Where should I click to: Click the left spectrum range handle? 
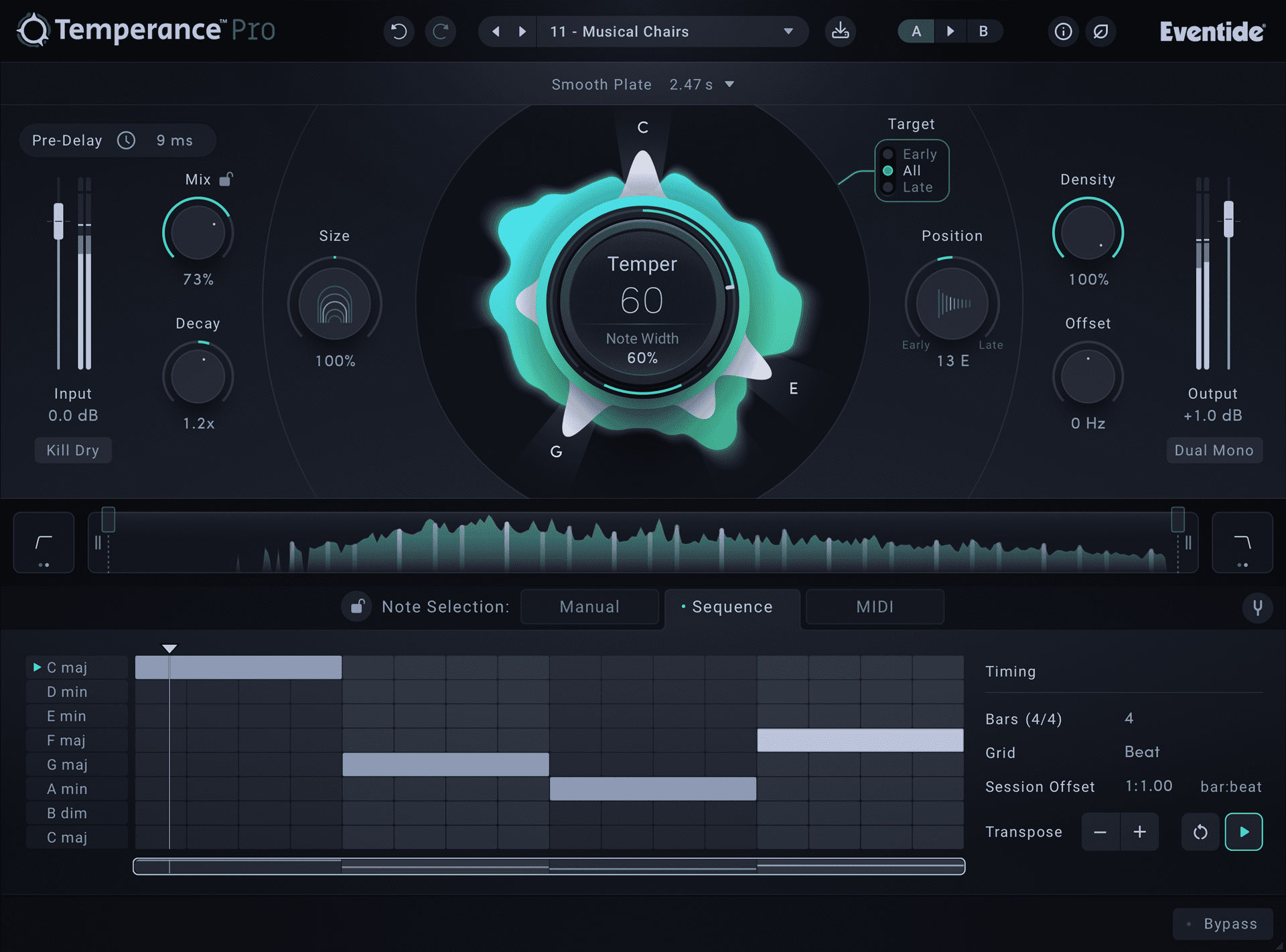108,520
